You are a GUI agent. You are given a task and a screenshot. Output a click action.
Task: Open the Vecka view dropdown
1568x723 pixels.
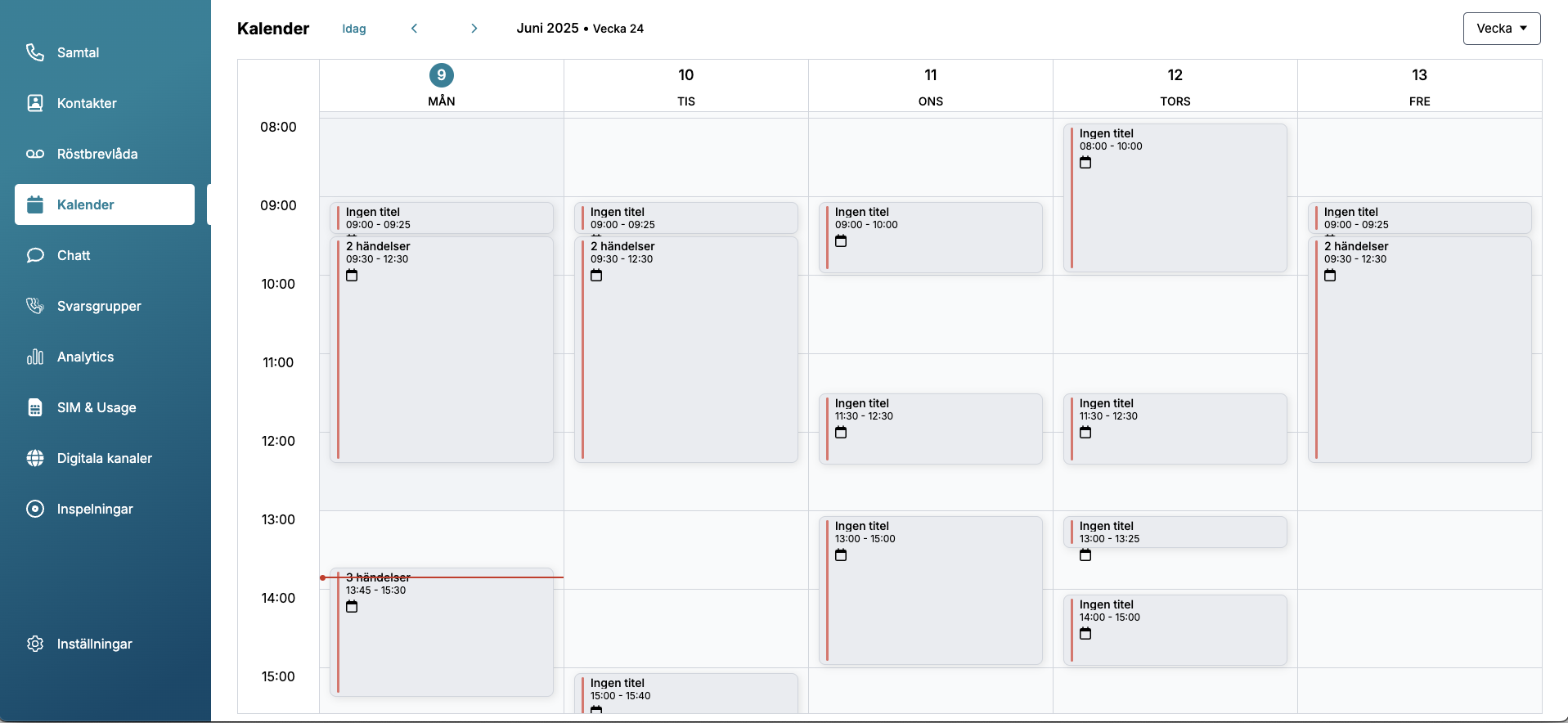tap(1501, 29)
